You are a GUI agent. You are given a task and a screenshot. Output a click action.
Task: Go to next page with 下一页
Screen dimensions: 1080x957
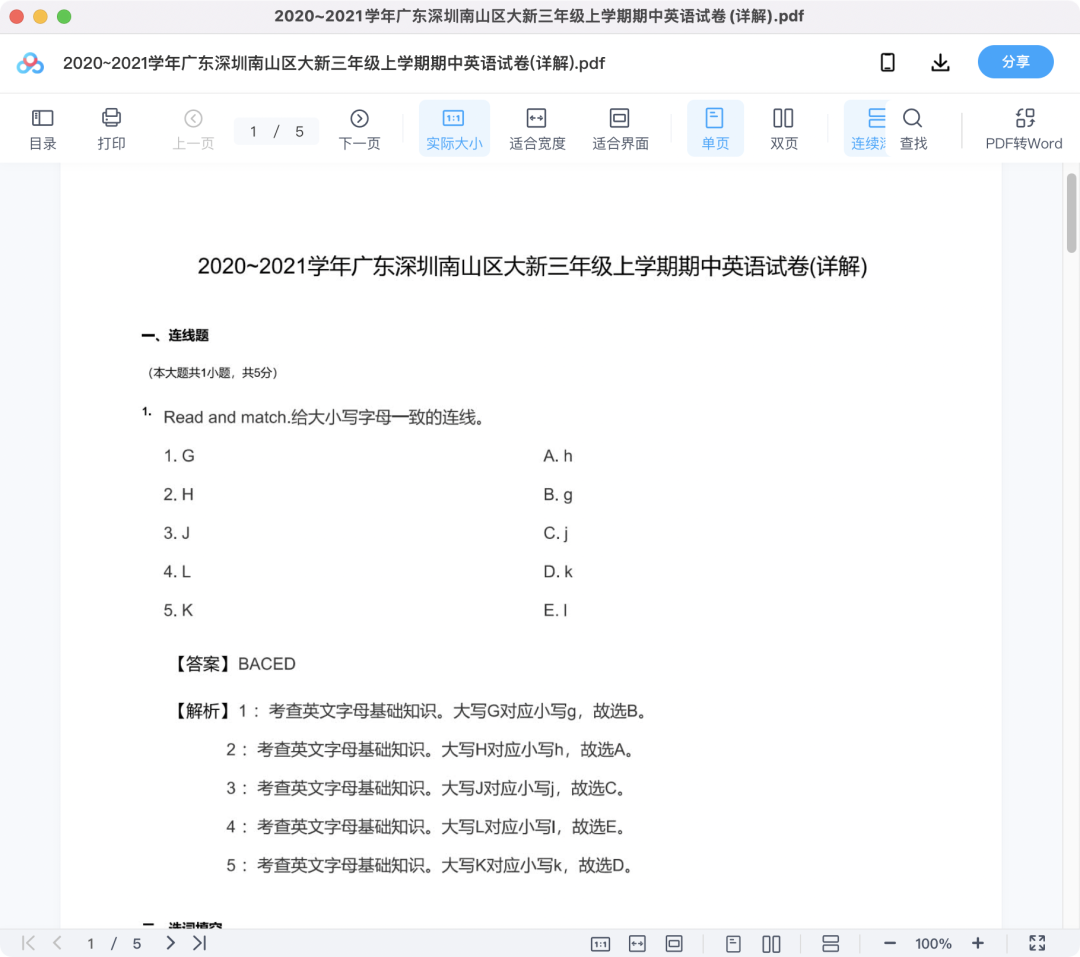[359, 129]
